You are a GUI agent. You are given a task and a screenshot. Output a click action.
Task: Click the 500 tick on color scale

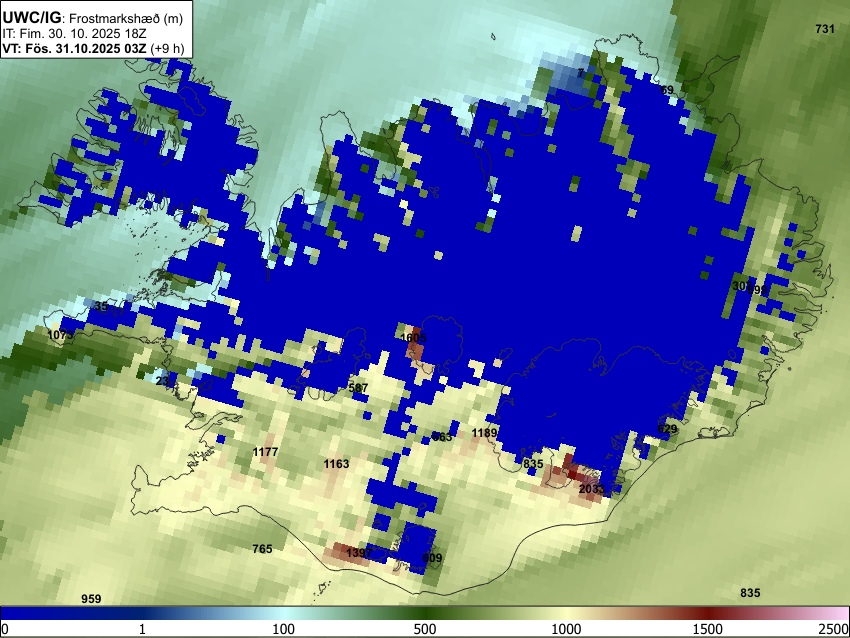pos(425,629)
